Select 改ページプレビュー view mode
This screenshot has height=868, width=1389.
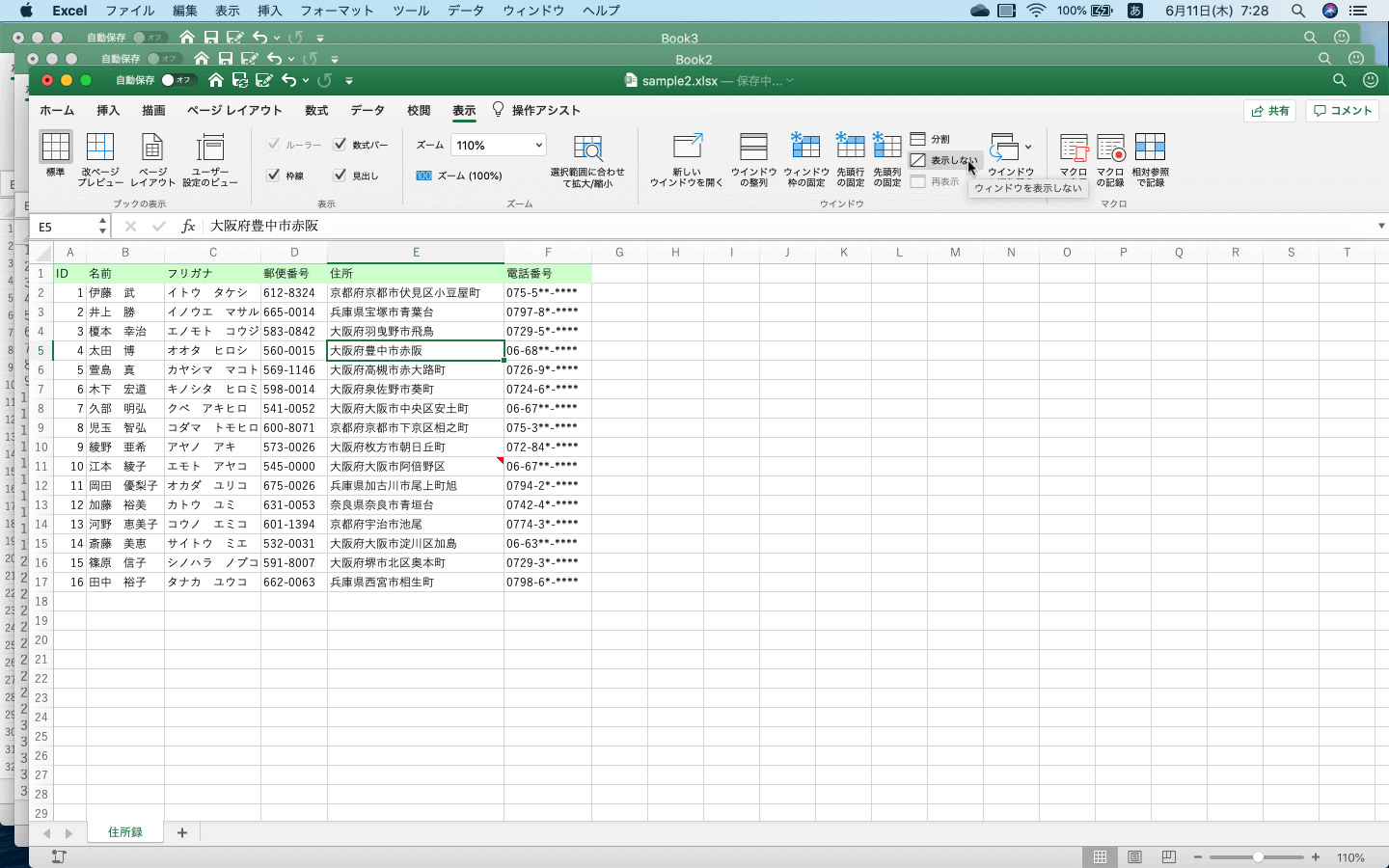[x=99, y=159]
